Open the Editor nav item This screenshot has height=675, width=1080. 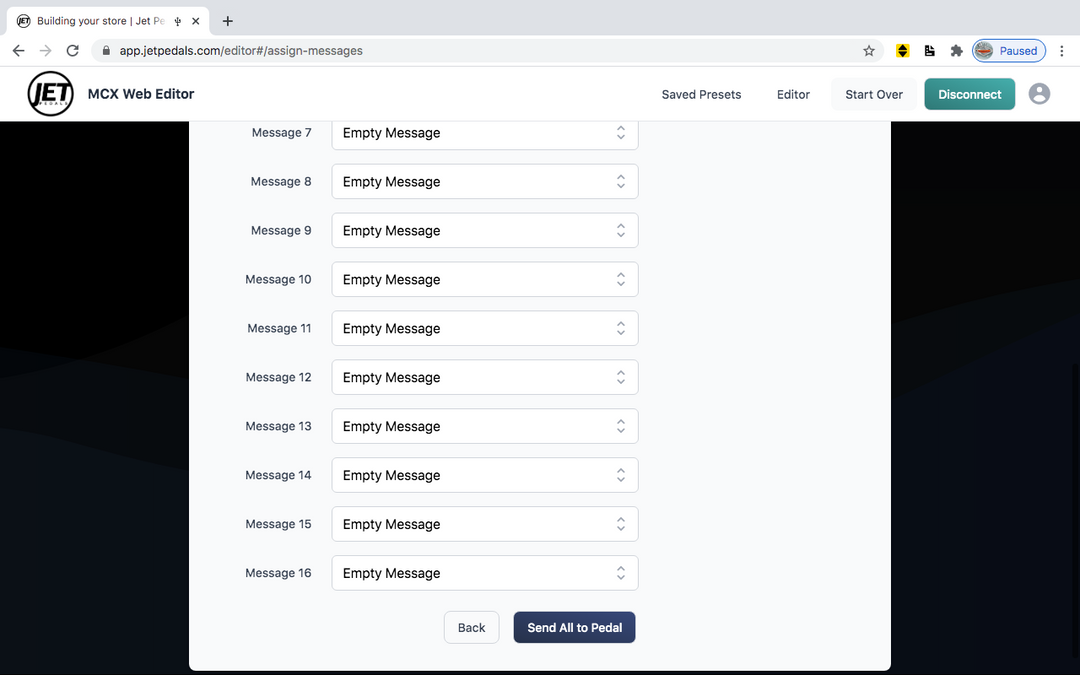pyautogui.click(x=793, y=95)
